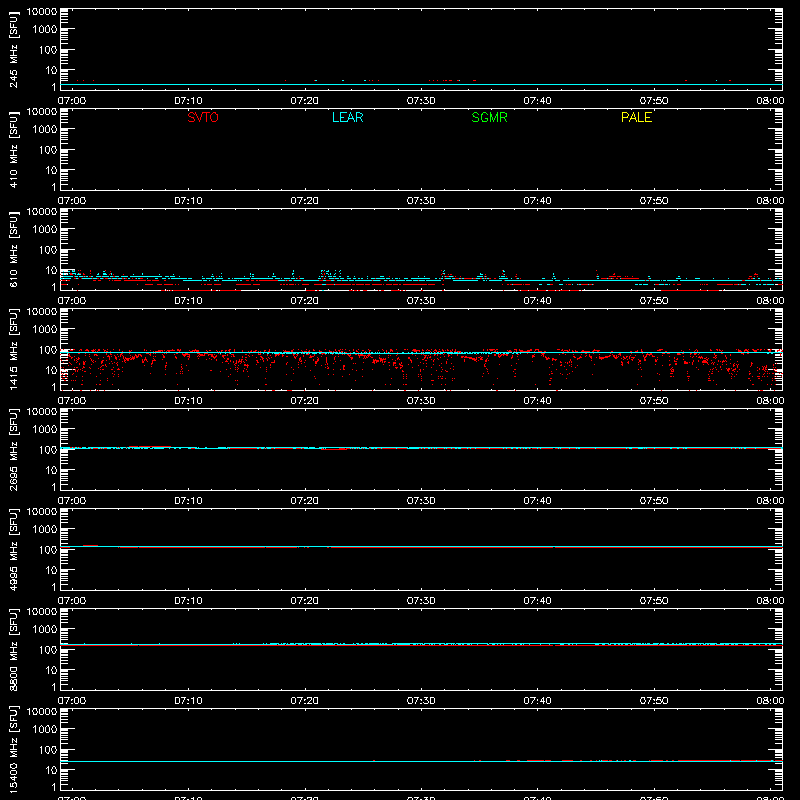Click the red SVTO legend label

pos(203,117)
